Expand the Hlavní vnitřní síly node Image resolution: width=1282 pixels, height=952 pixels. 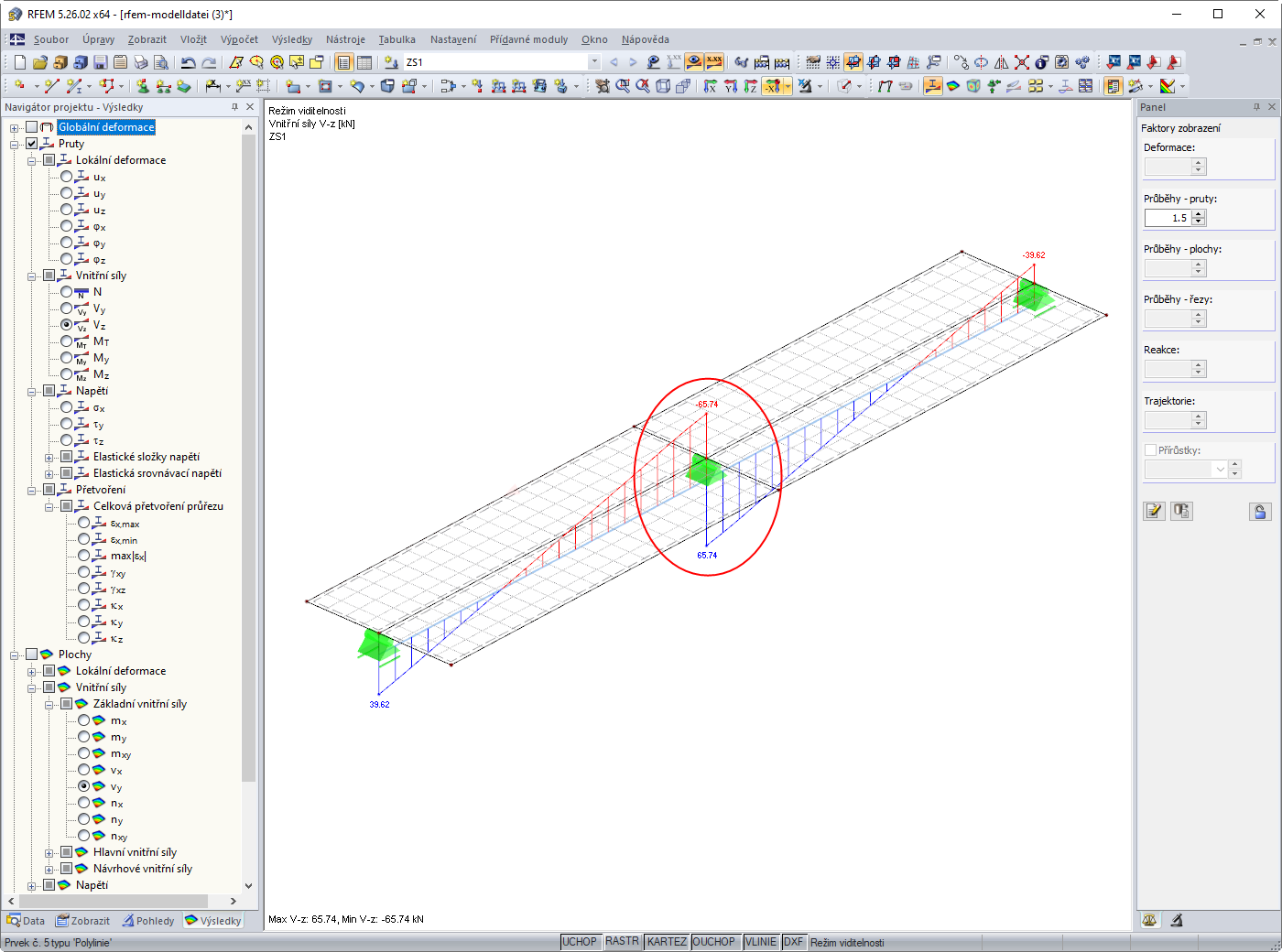click(49, 852)
